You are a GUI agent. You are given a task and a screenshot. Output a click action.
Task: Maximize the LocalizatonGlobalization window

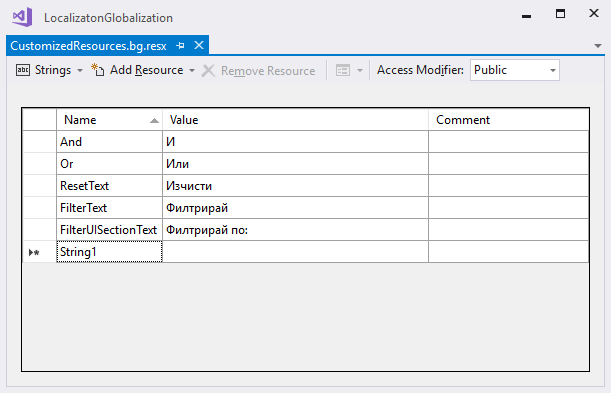560,14
